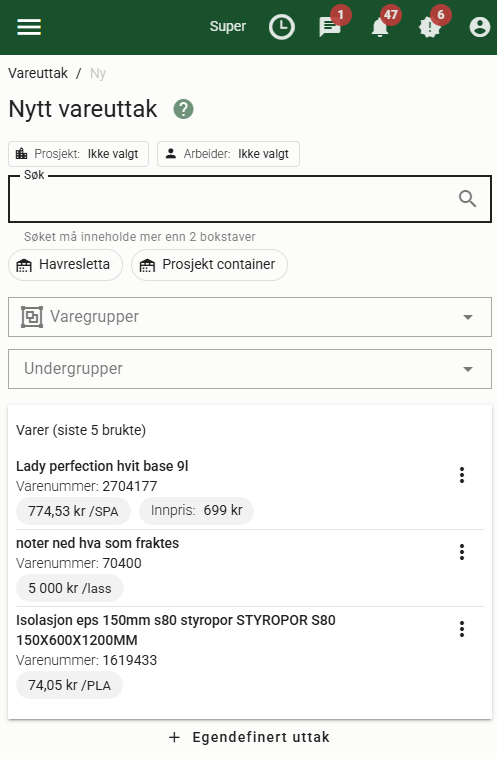Click Egendefinert uttak button
The width and height of the screenshot is (497, 759).
249,737
